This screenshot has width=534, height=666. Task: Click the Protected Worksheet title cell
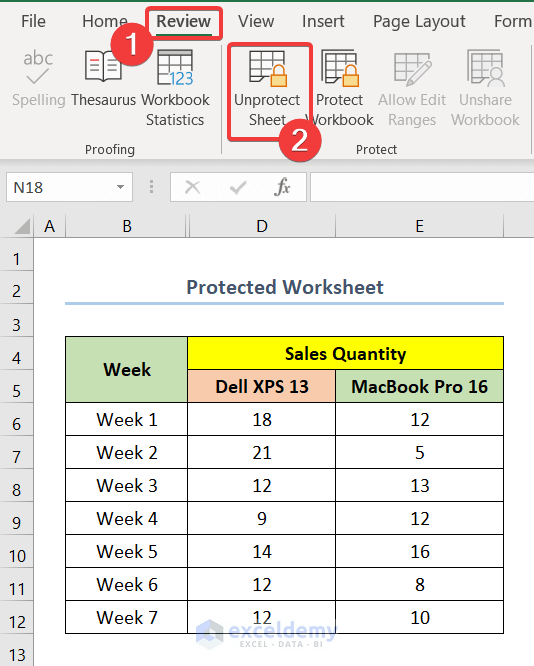pos(285,287)
